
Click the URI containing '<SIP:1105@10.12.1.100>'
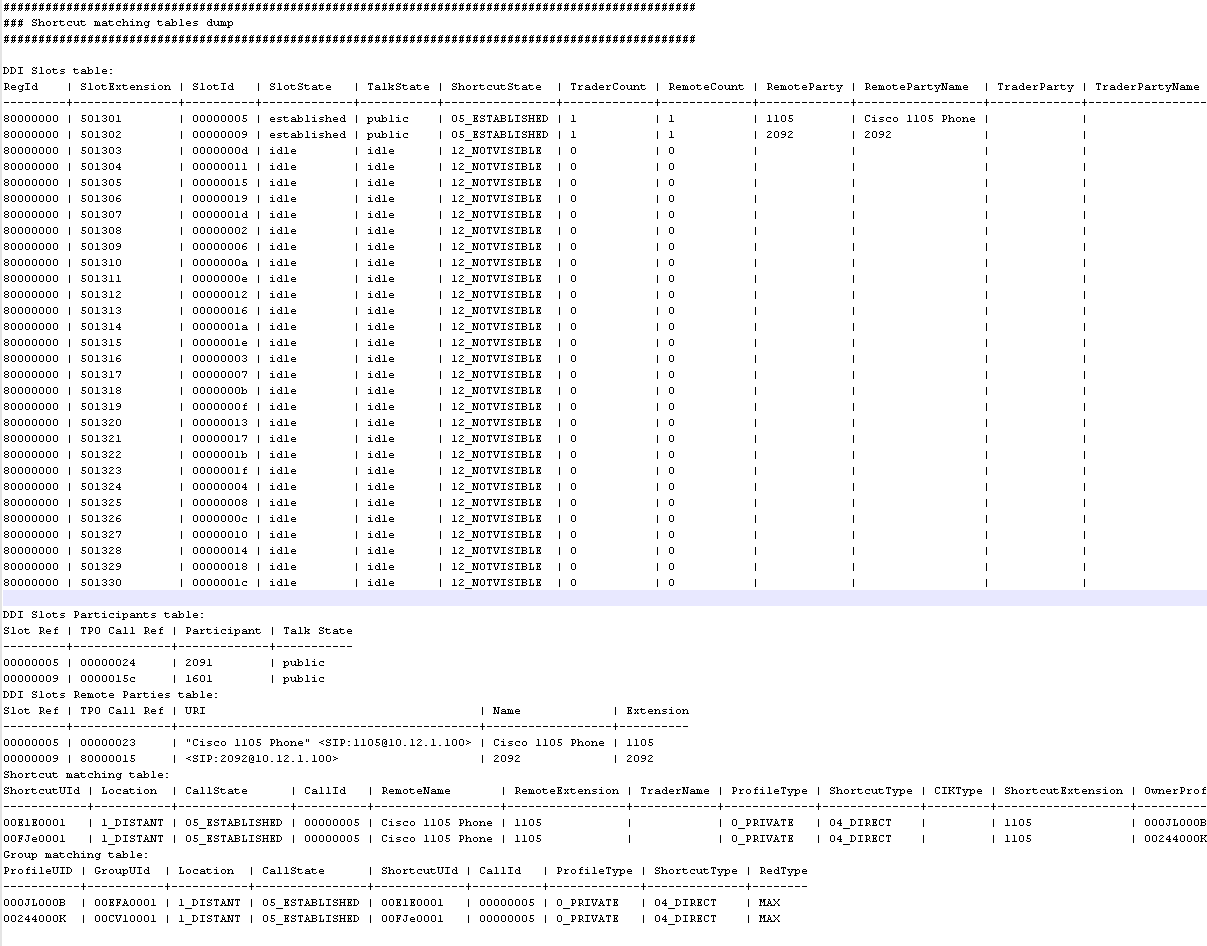328,743
